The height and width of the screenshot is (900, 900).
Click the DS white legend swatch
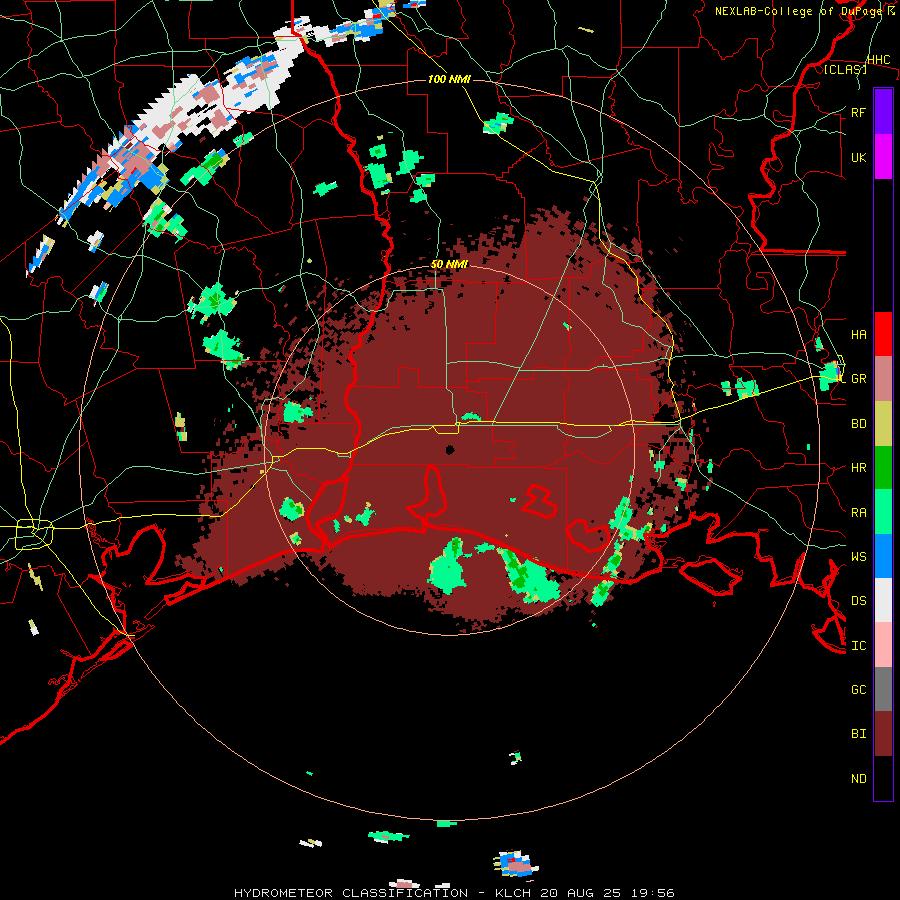883,600
